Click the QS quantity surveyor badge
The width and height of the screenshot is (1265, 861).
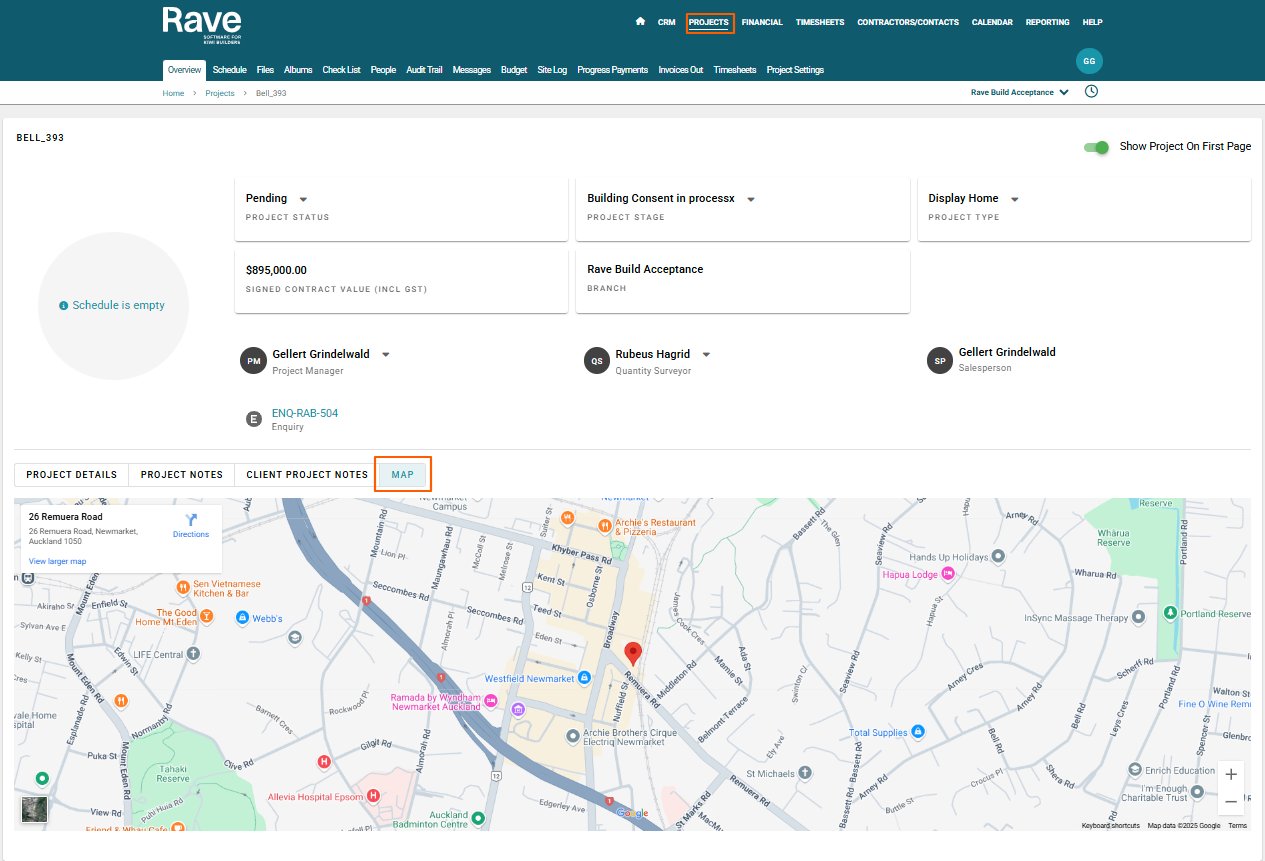coord(597,361)
